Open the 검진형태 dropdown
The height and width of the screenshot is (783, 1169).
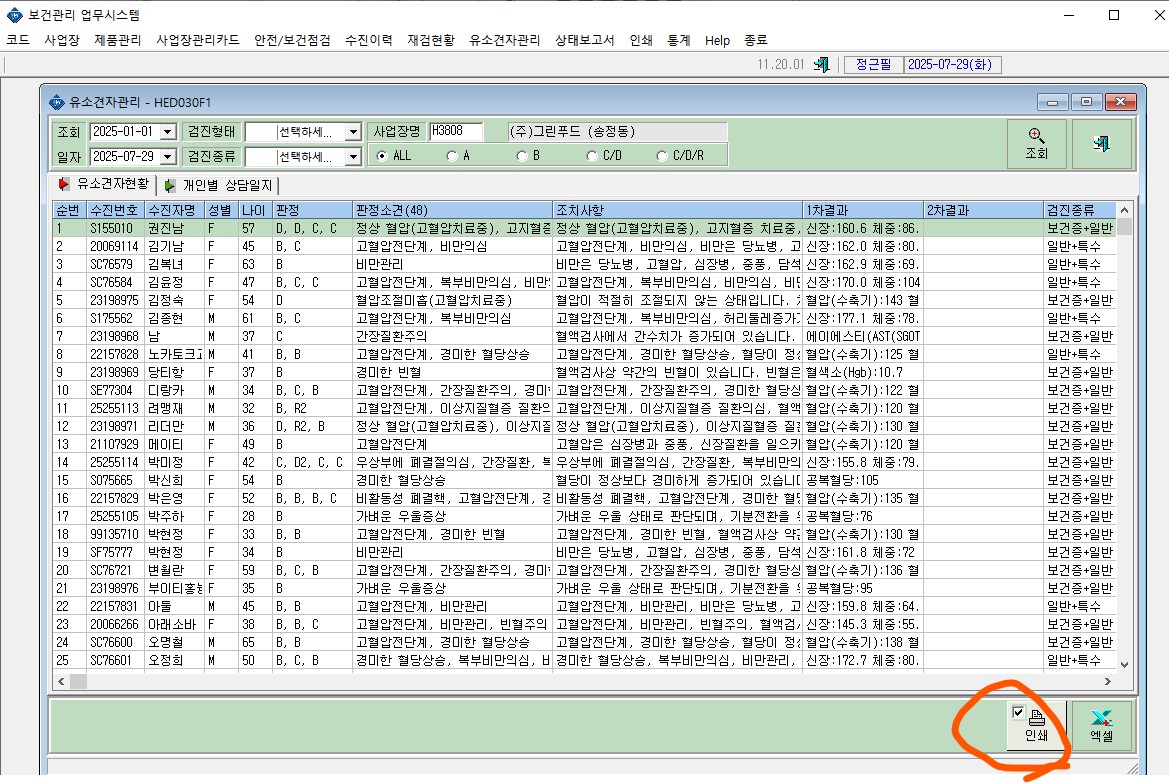(x=353, y=132)
